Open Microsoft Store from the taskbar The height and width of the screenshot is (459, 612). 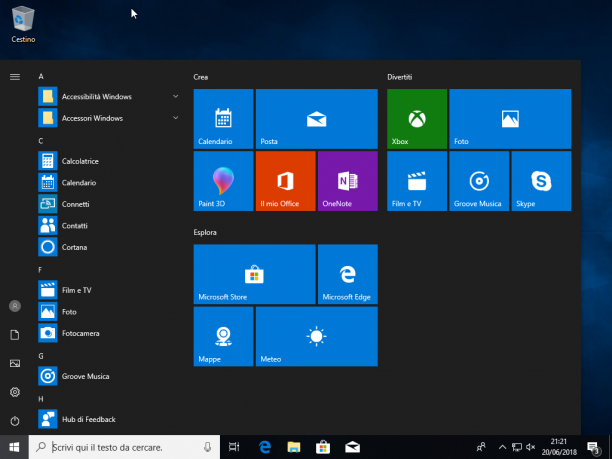323,447
